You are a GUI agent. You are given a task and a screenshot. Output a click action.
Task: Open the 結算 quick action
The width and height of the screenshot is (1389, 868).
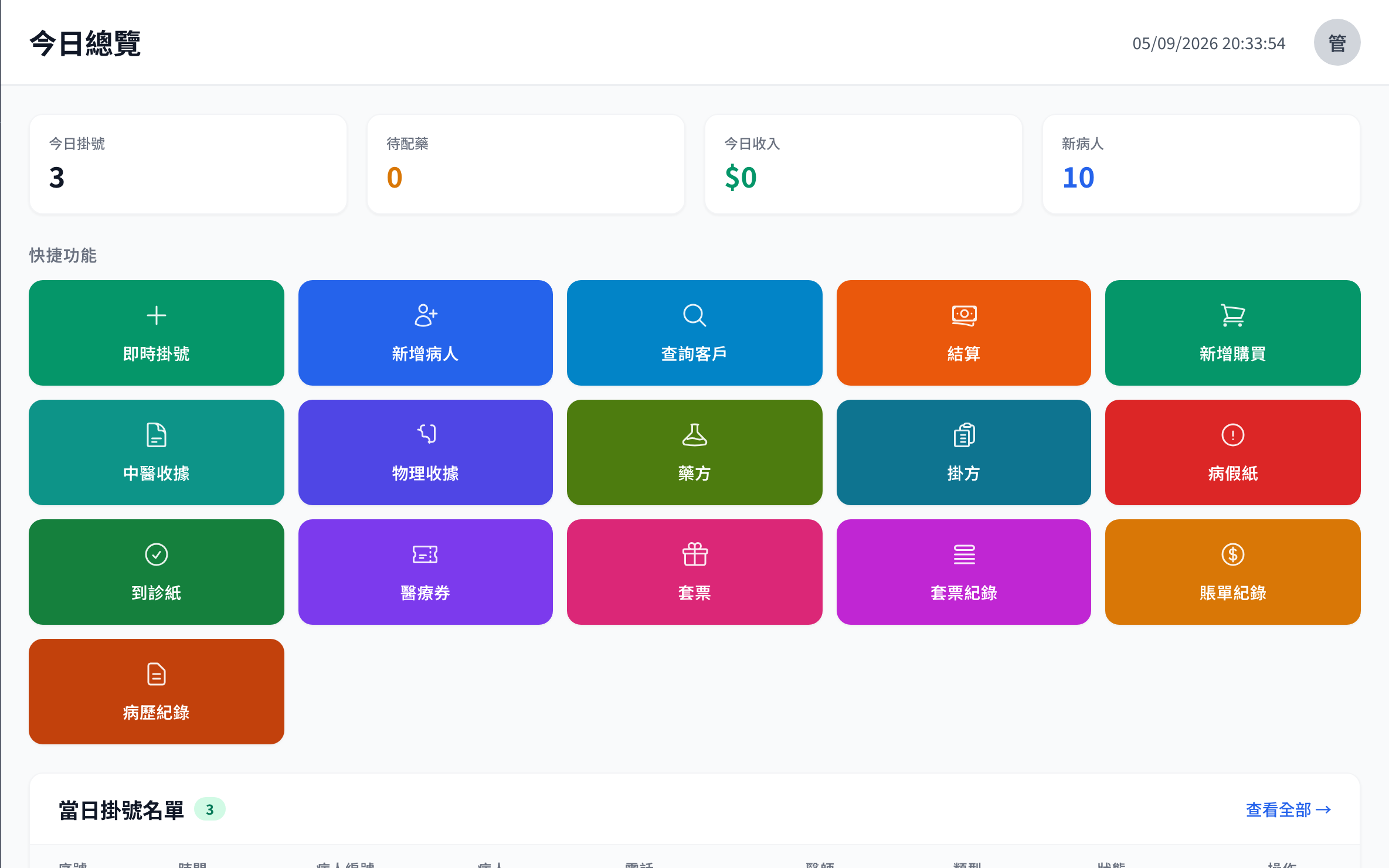point(964,333)
